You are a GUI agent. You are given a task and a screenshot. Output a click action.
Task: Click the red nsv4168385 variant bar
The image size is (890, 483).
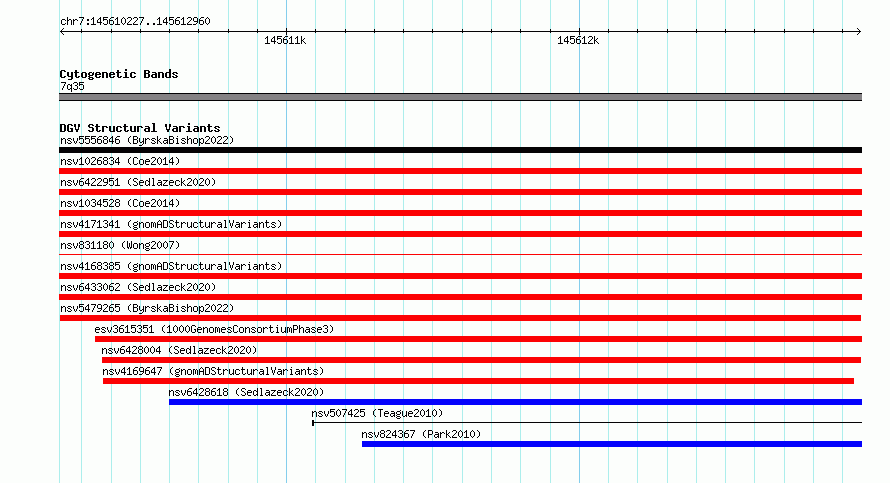[x=460, y=276]
